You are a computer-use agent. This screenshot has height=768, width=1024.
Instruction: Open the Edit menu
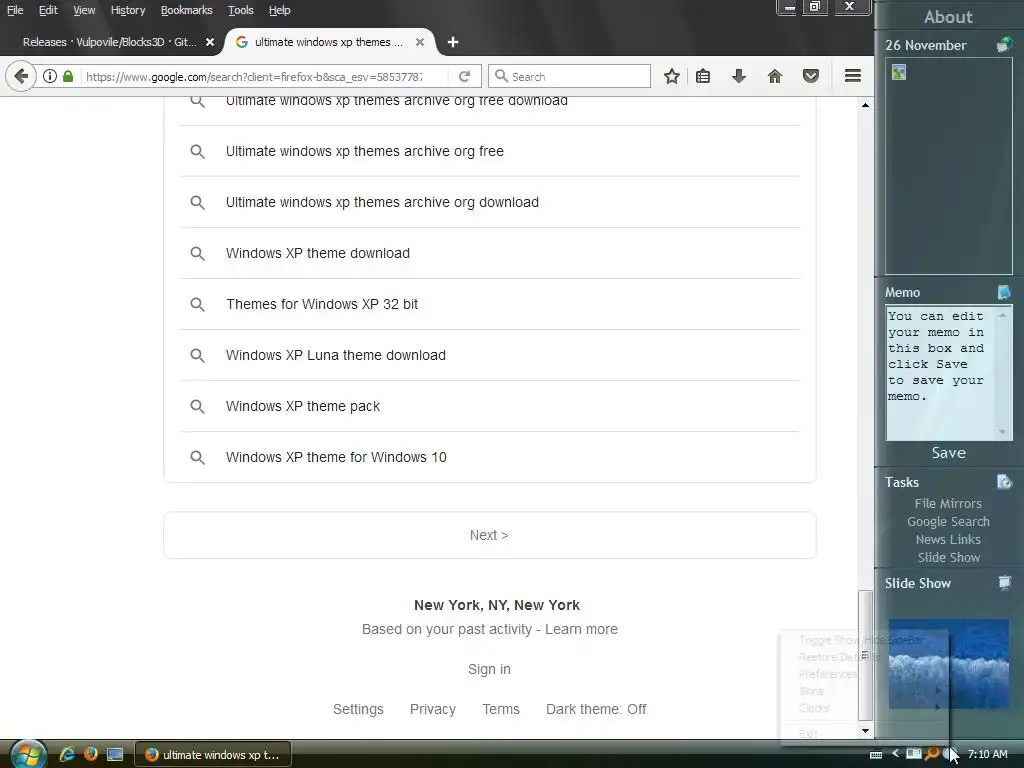(48, 10)
